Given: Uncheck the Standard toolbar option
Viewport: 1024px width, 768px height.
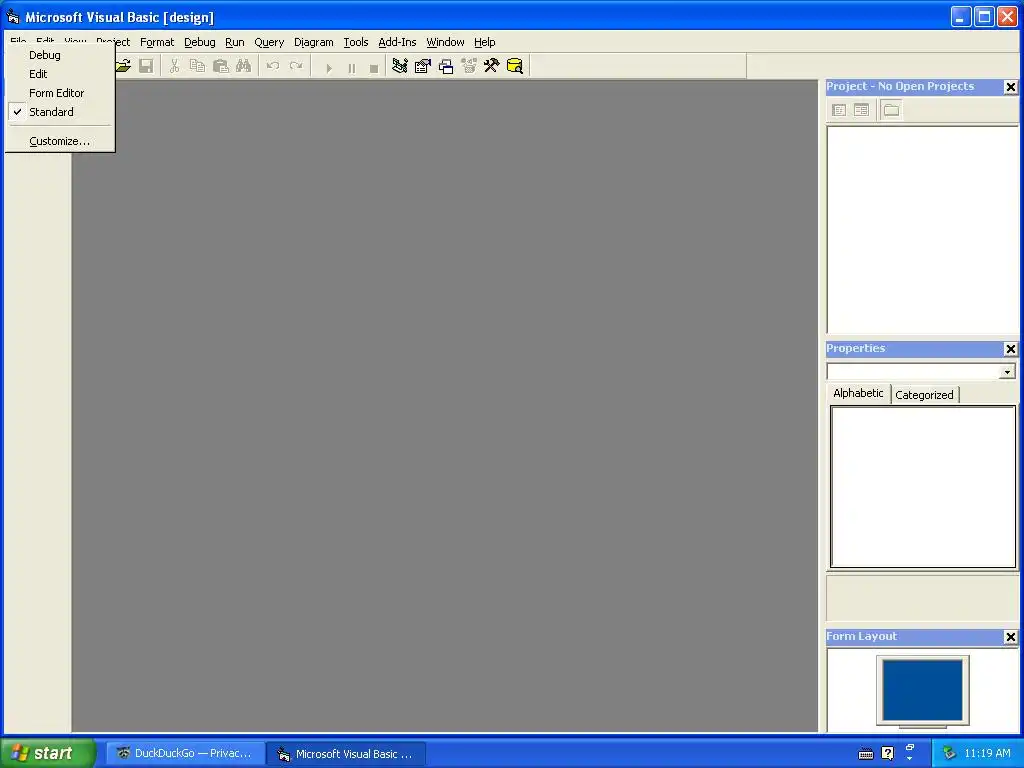Looking at the screenshot, I should tap(61, 112).
